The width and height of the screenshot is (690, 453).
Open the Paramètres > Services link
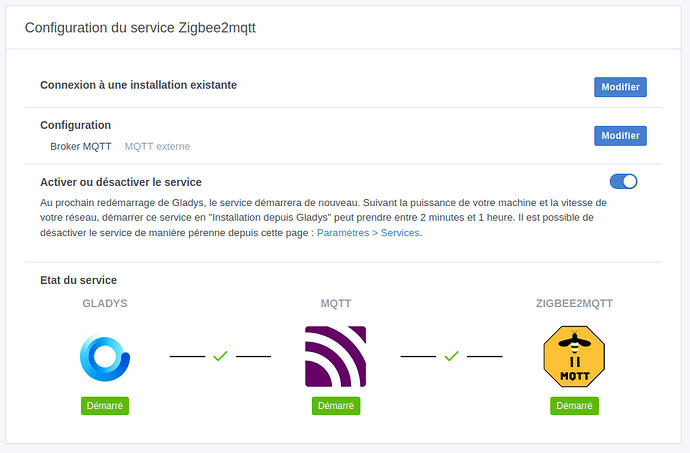(x=369, y=233)
